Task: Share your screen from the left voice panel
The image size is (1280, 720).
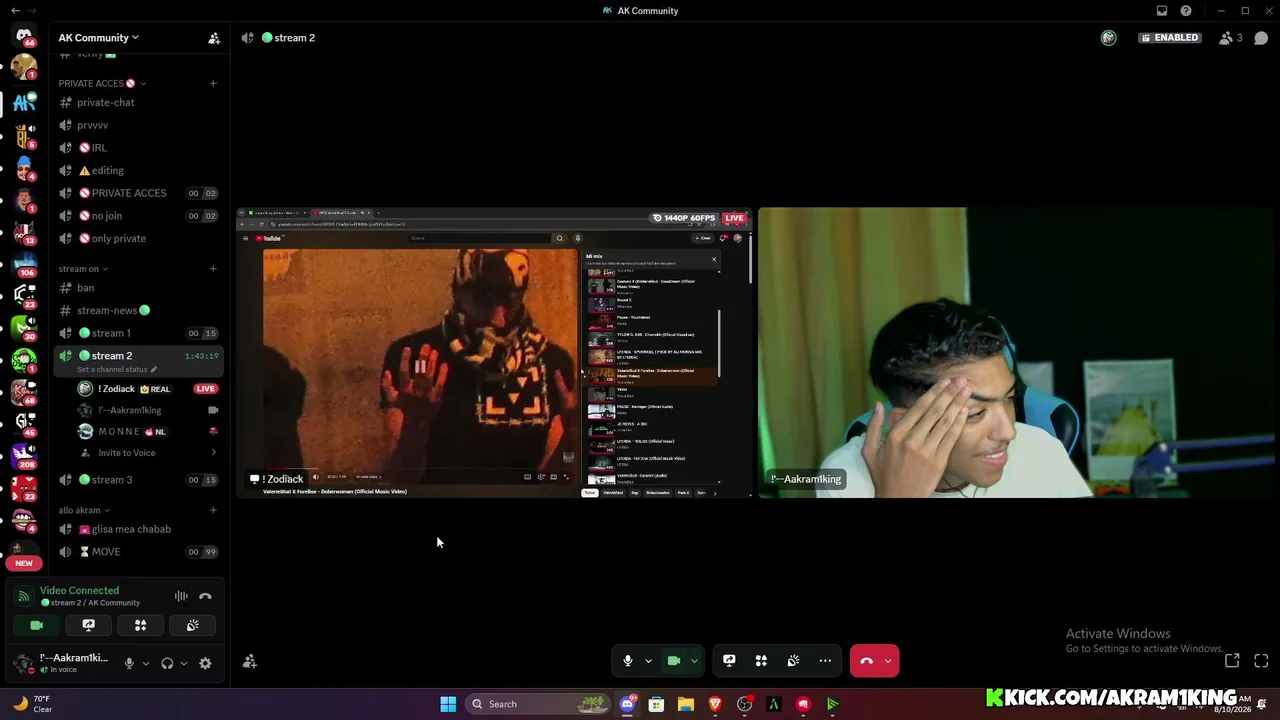Action: [89, 625]
